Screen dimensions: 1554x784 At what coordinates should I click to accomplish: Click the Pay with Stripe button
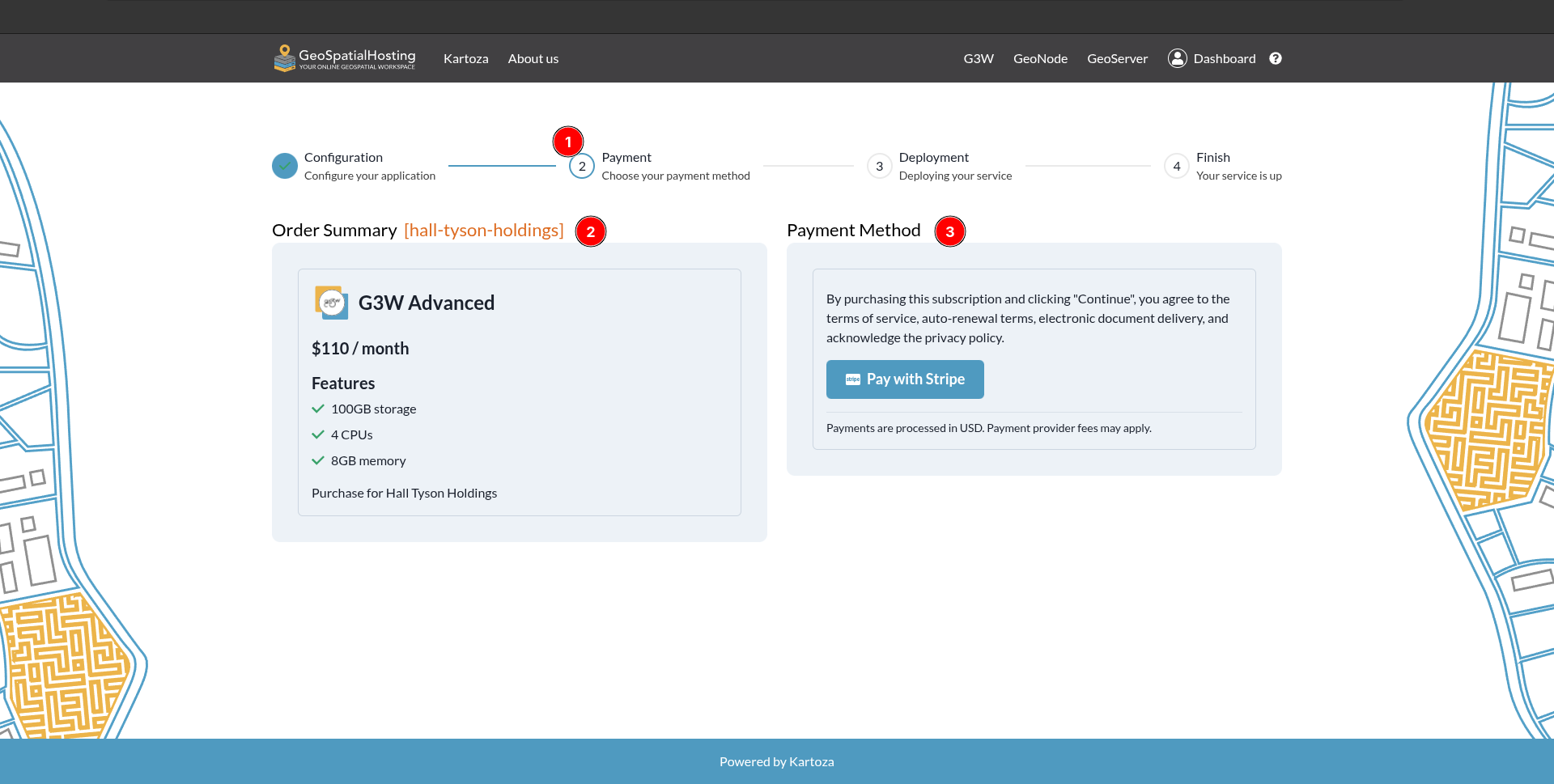coord(905,379)
